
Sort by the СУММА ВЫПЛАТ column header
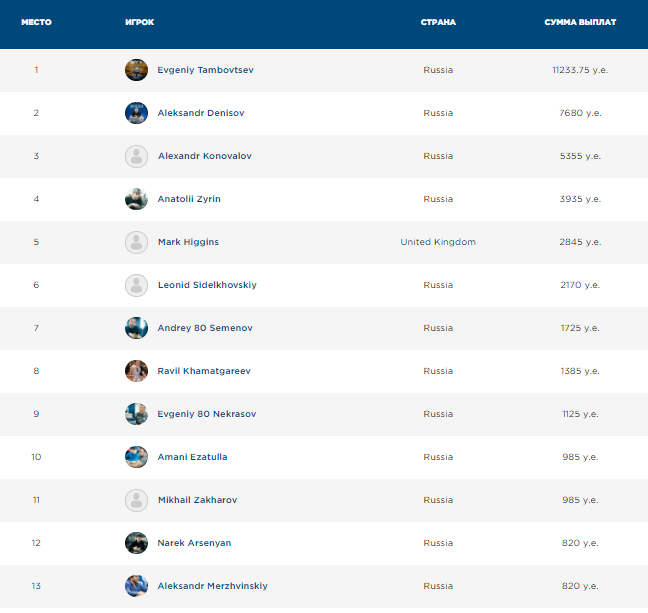coord(580,22)
